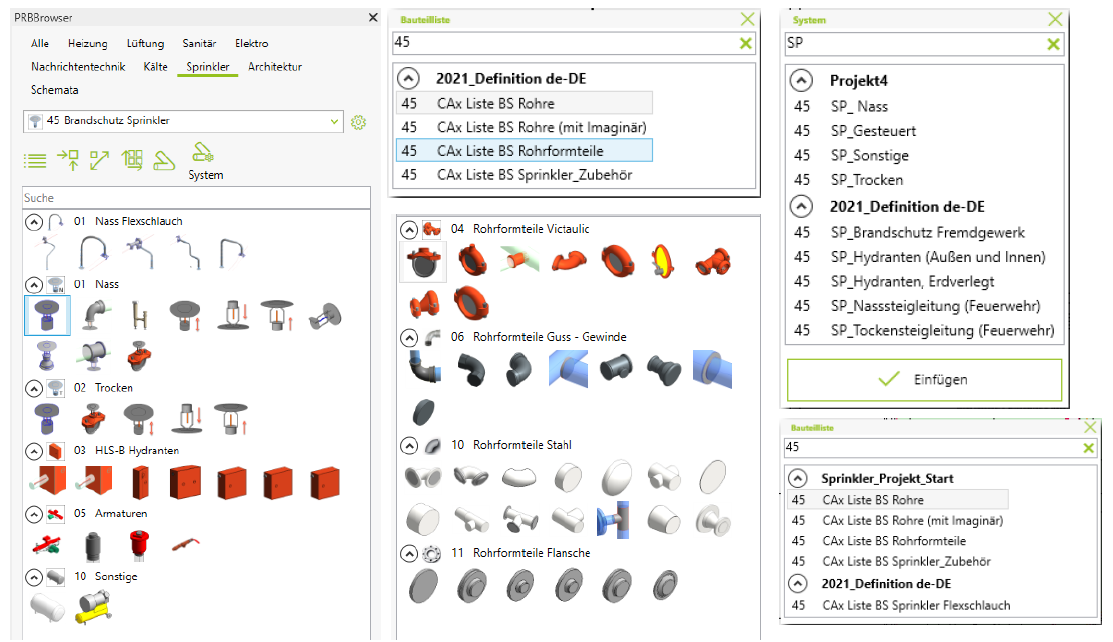The image size is (1113, 642).
Task: Select first steel elbow in Rohrformteile Stahl
Action: pyautogui.click(x=424, y=477)
